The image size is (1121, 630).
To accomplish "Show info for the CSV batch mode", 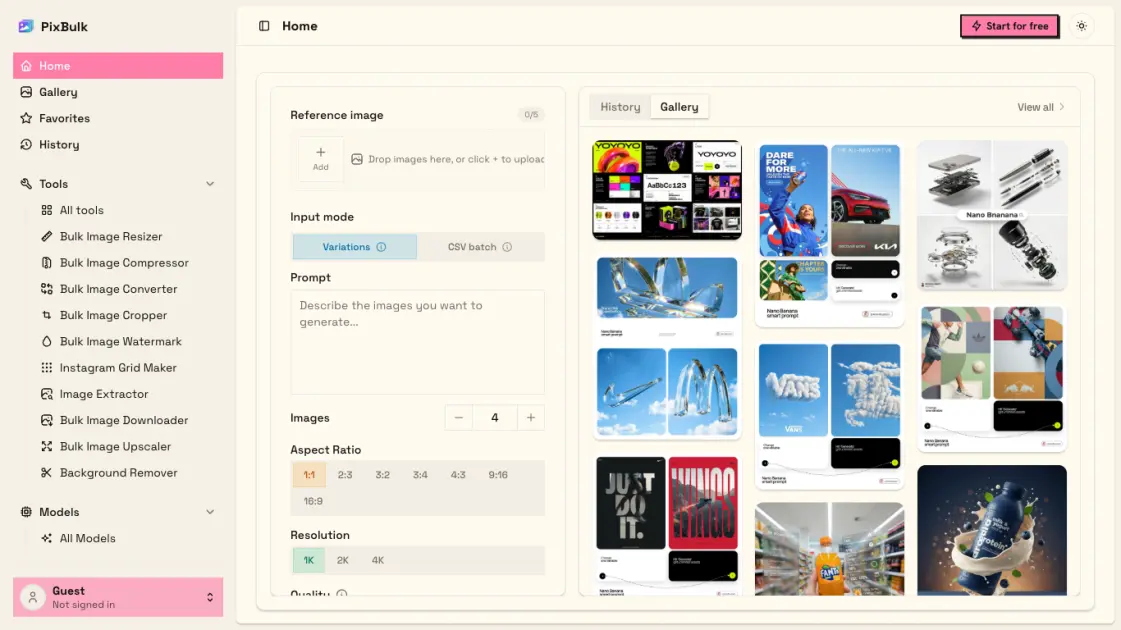I will tap(507, 247).
